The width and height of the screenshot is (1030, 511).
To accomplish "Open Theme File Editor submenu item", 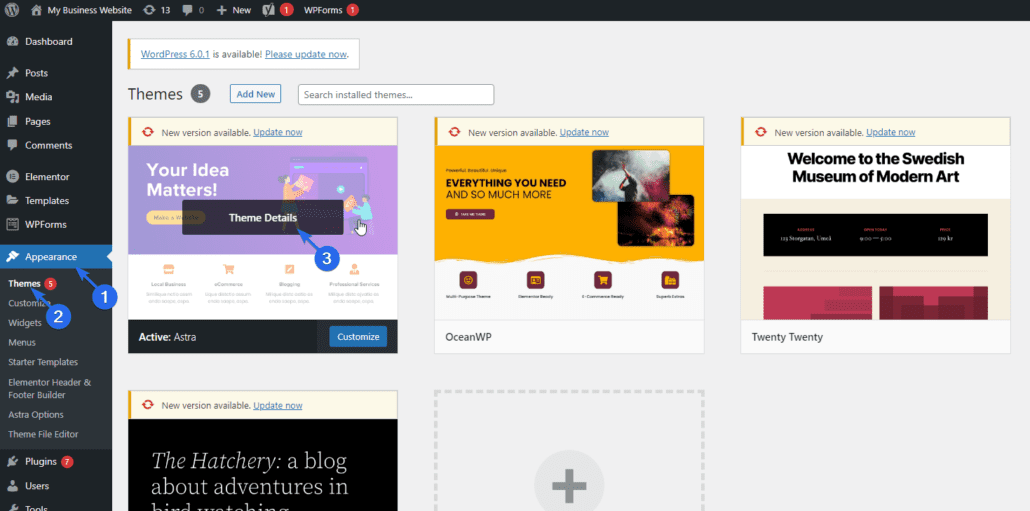I will (43, 434).
